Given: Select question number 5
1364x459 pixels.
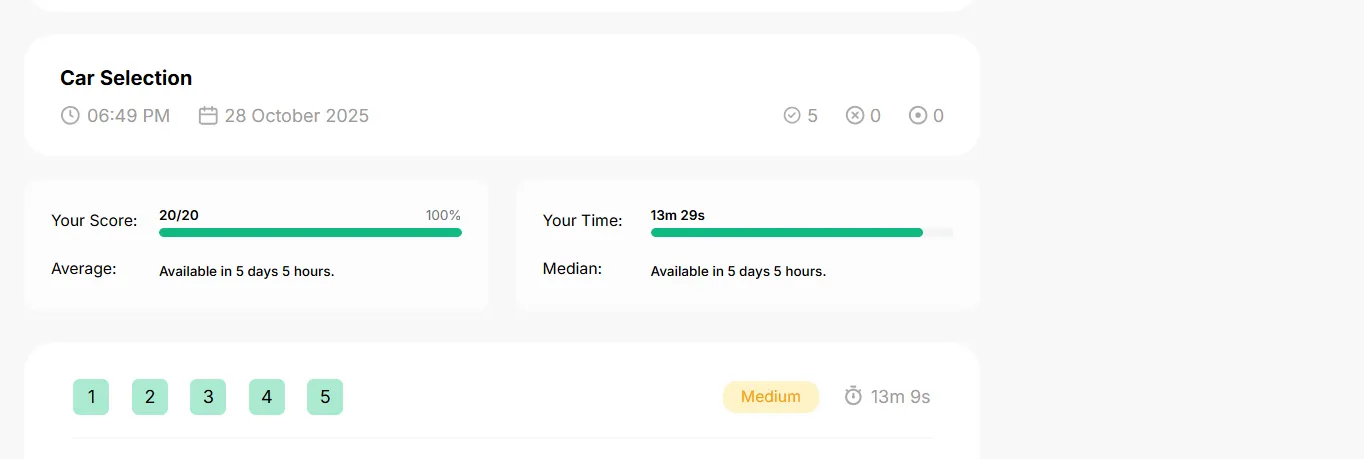Looking at the screenshot, I should [325, 397].
